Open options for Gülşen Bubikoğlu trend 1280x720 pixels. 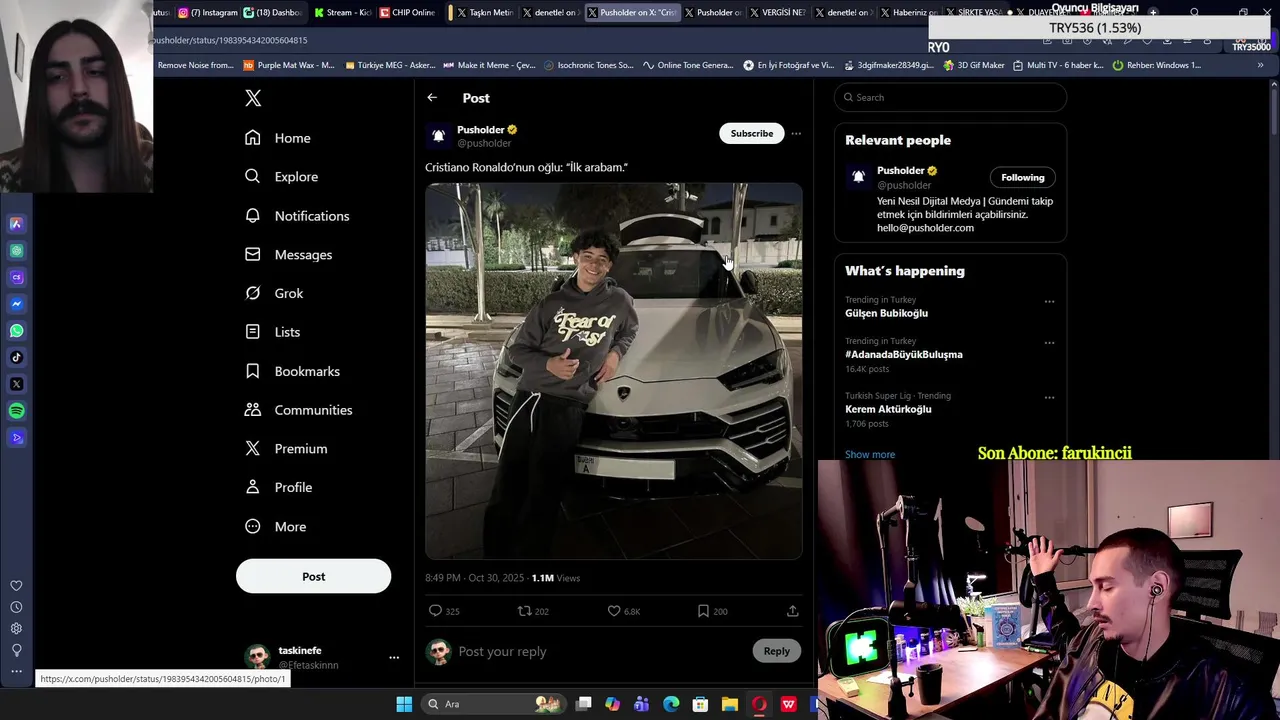click(1049, 301)
